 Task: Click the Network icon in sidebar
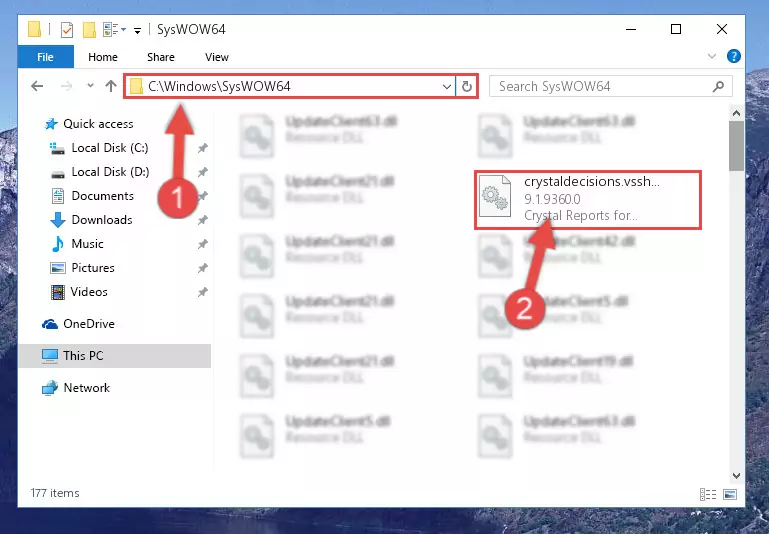point(50,388)
